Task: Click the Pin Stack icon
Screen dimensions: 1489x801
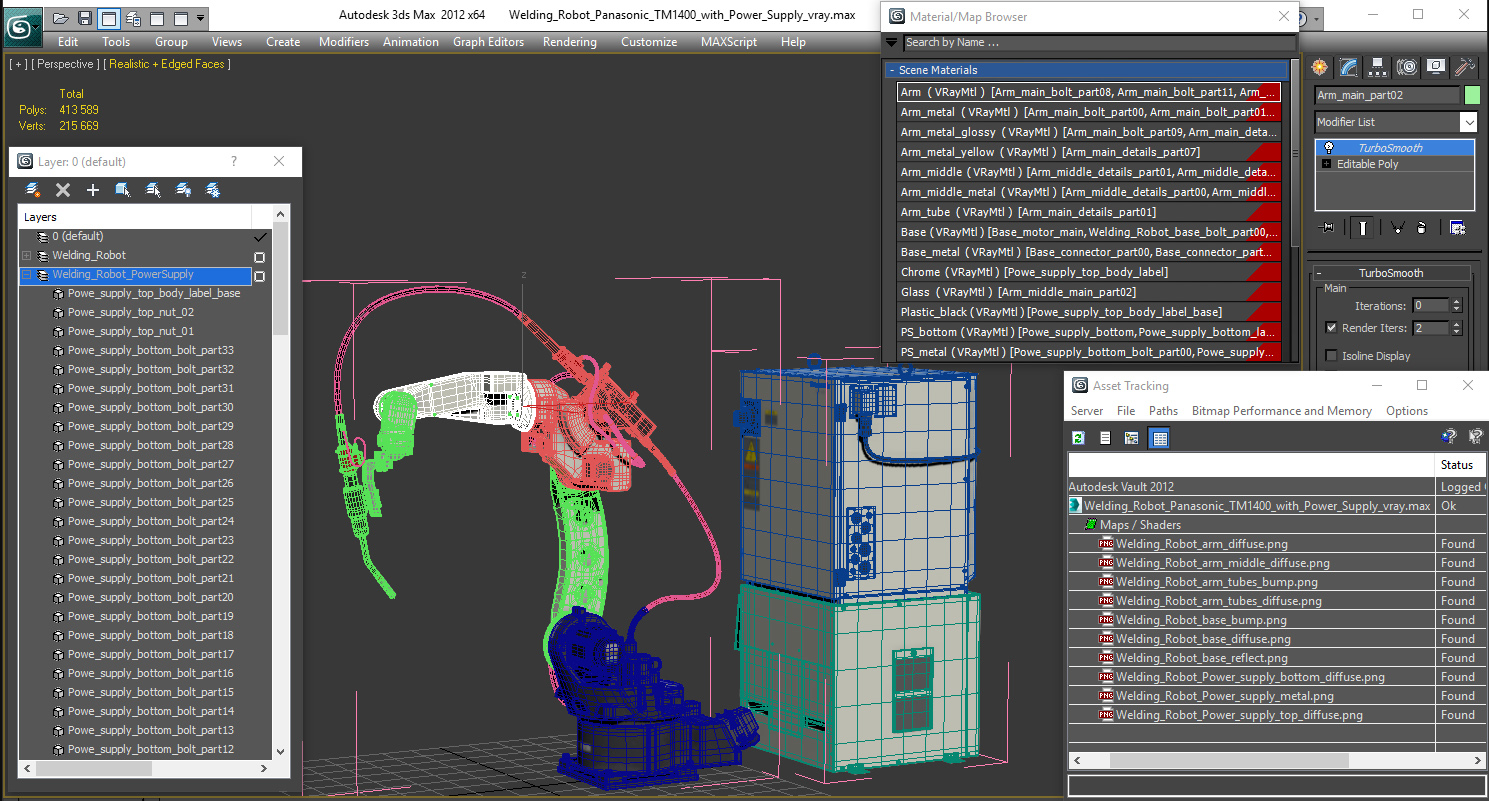Action: tap(1328, 228)
